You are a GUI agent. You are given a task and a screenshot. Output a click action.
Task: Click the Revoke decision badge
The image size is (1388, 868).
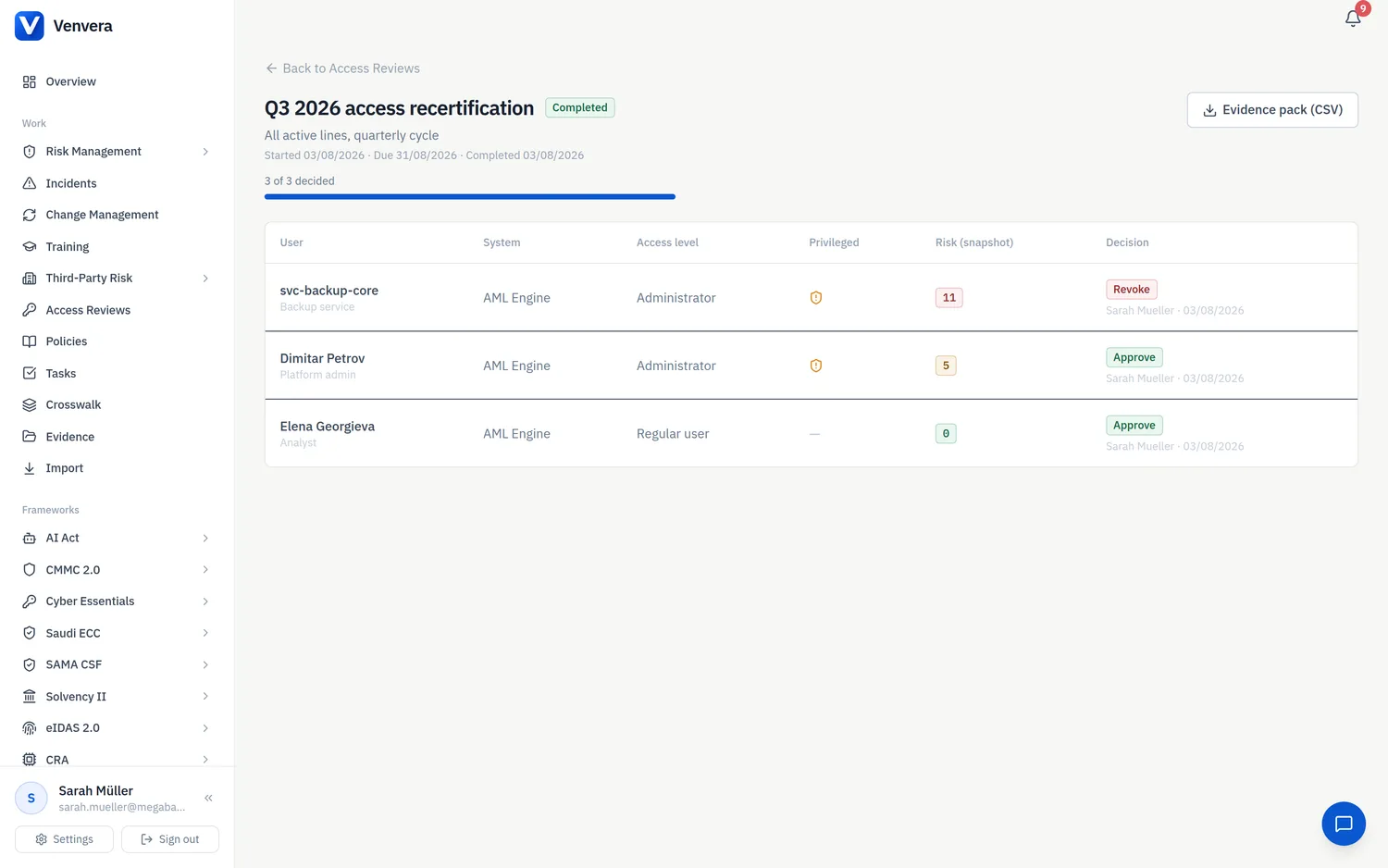pyautogui.click(x=1132, y=290)
